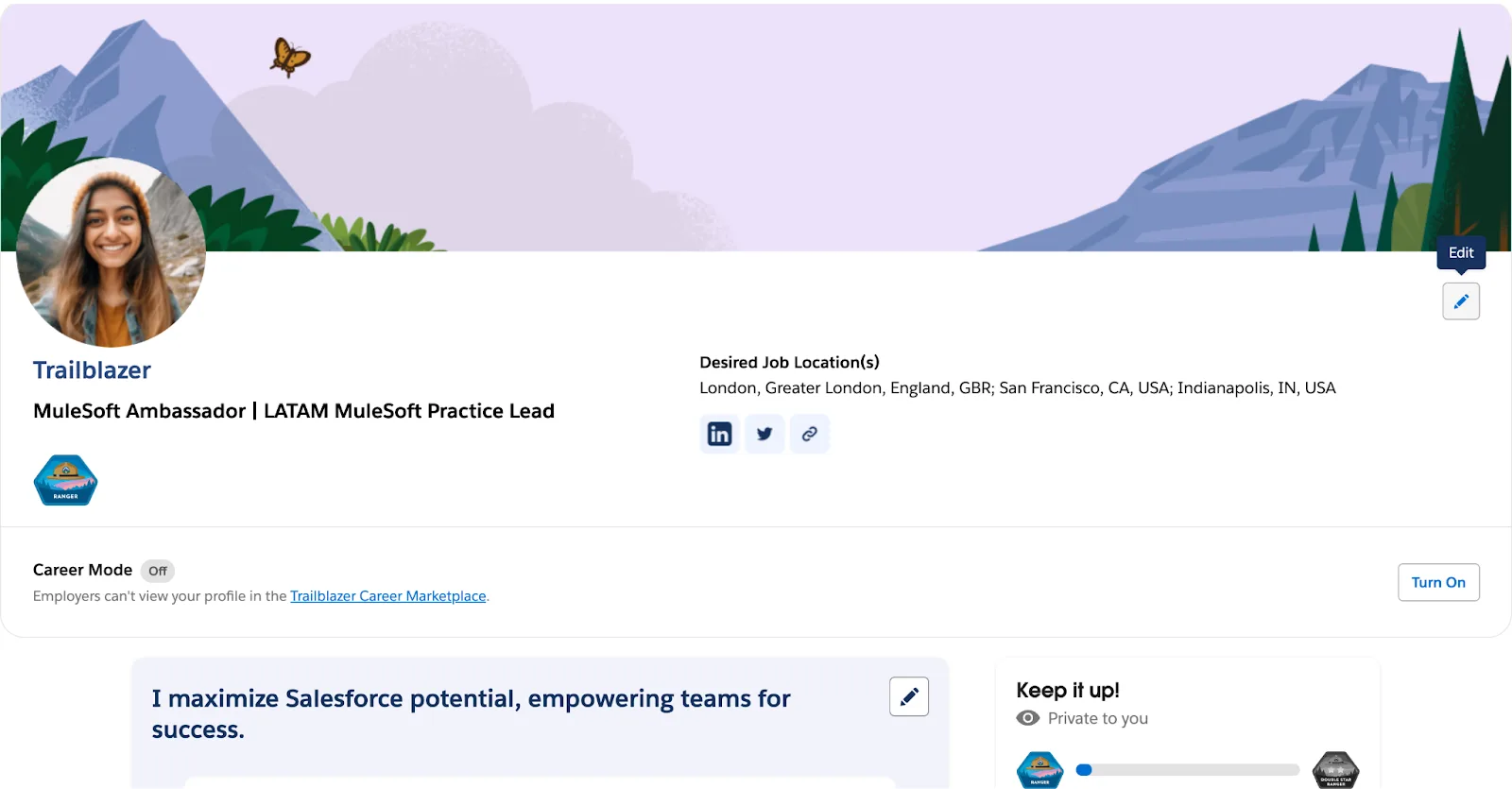Viewport: 1512px width, 789px height.
Task: Click the London, San Francisco locations text
Action: [1018, 387]
